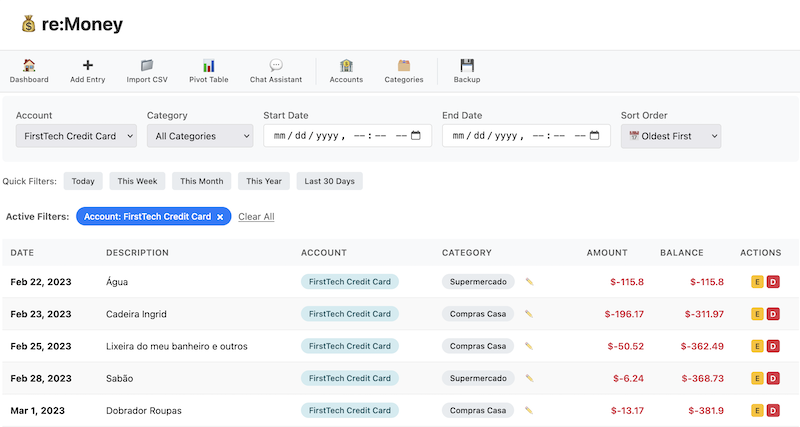Click pencil icon beside Água's Supermercado category
Image resolution: width=800 pixels, height=427 pixels.
coord(529,282)
